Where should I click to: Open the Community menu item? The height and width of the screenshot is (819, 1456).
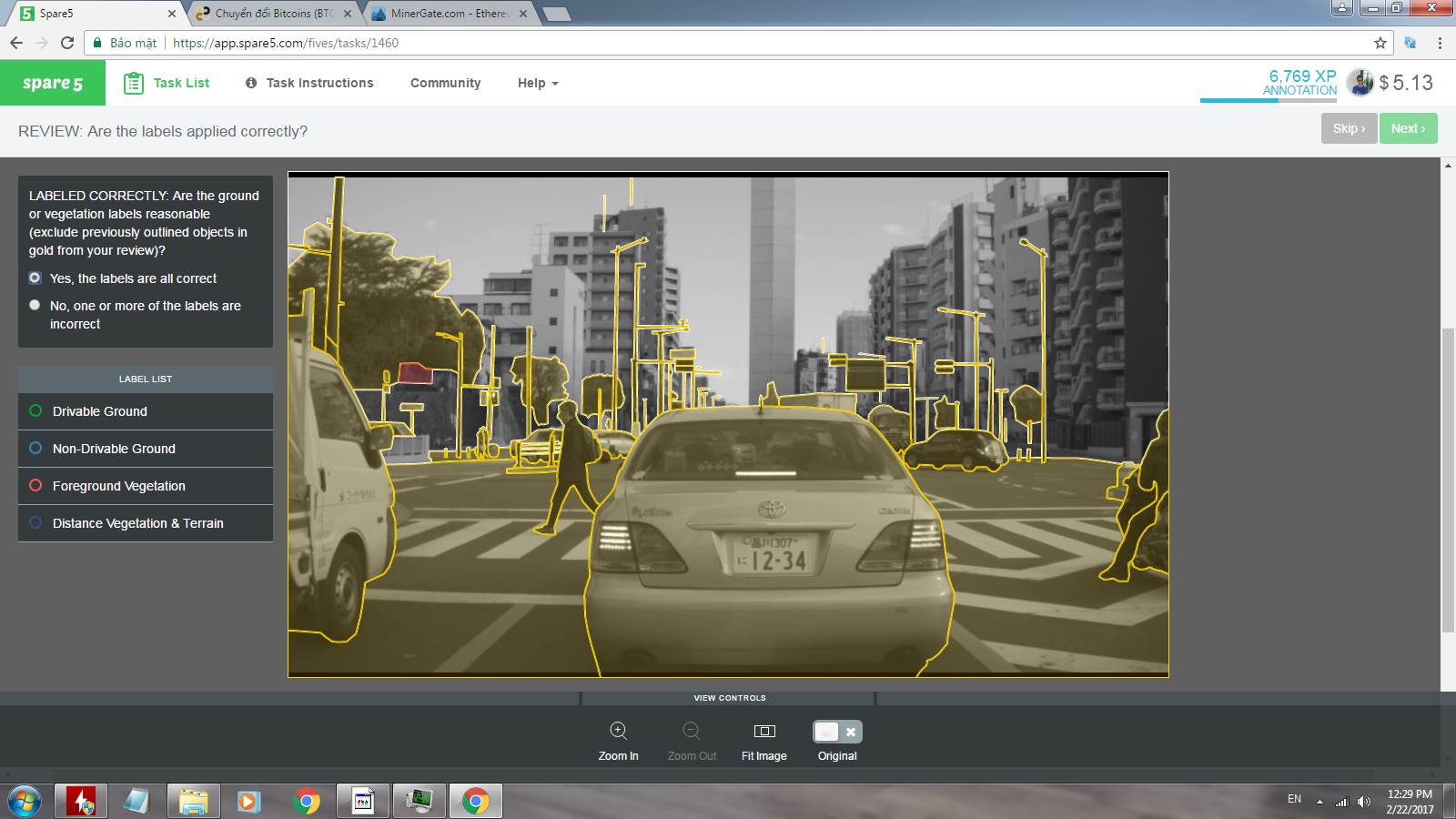pos(445,83)
